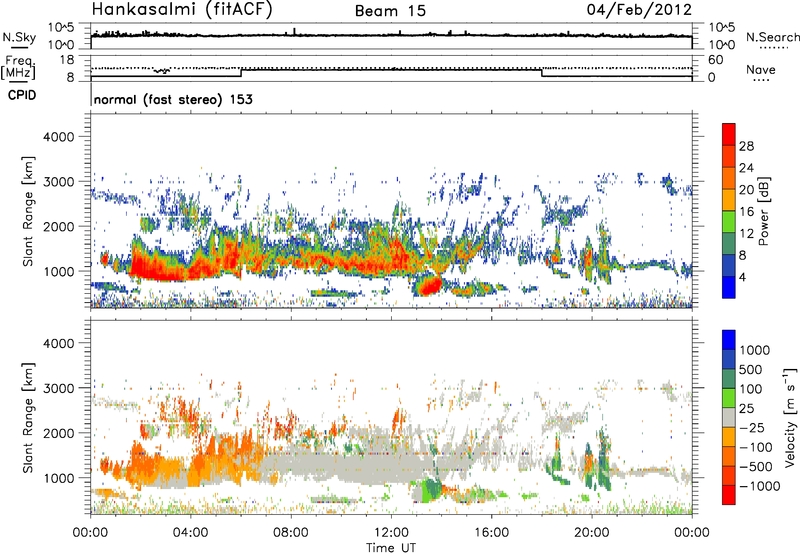
Task: Click the text 'normal (fast stereo) 153'
Action: click(173, 99)
